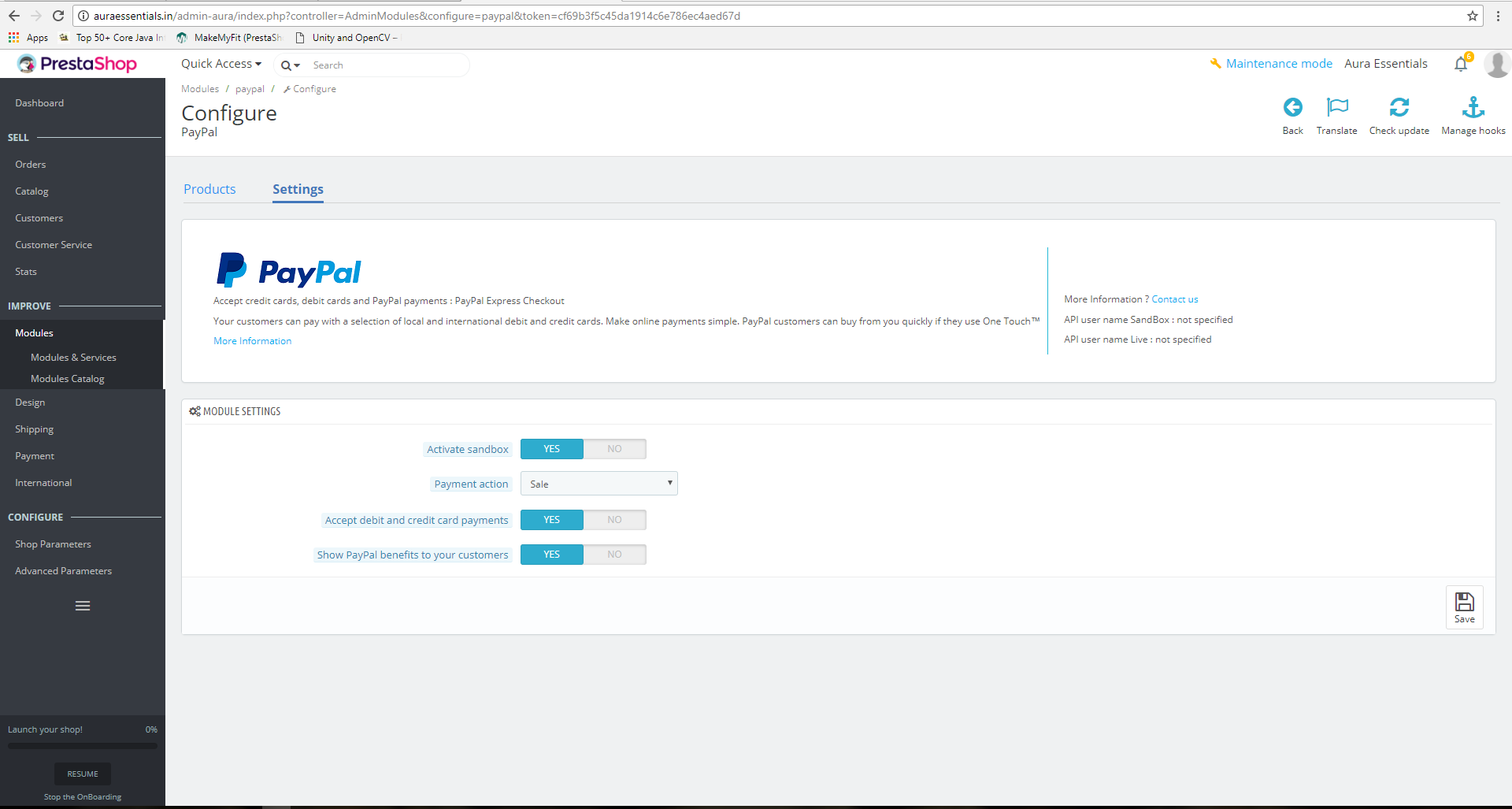Open the Unity and OpenCV bookmark
Image resolution: width=1512 pixels, height=809 pixels.
(x=346, y=38)
